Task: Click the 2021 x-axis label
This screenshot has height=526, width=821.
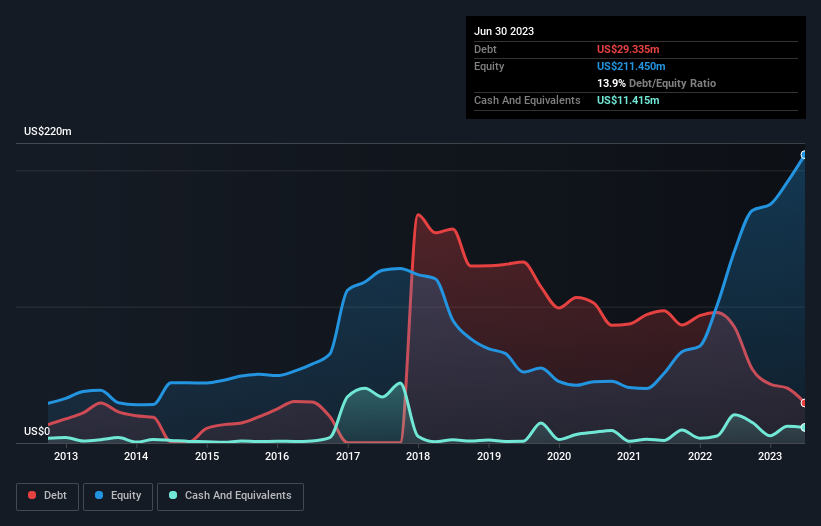Action: click(x=629, y=456)
